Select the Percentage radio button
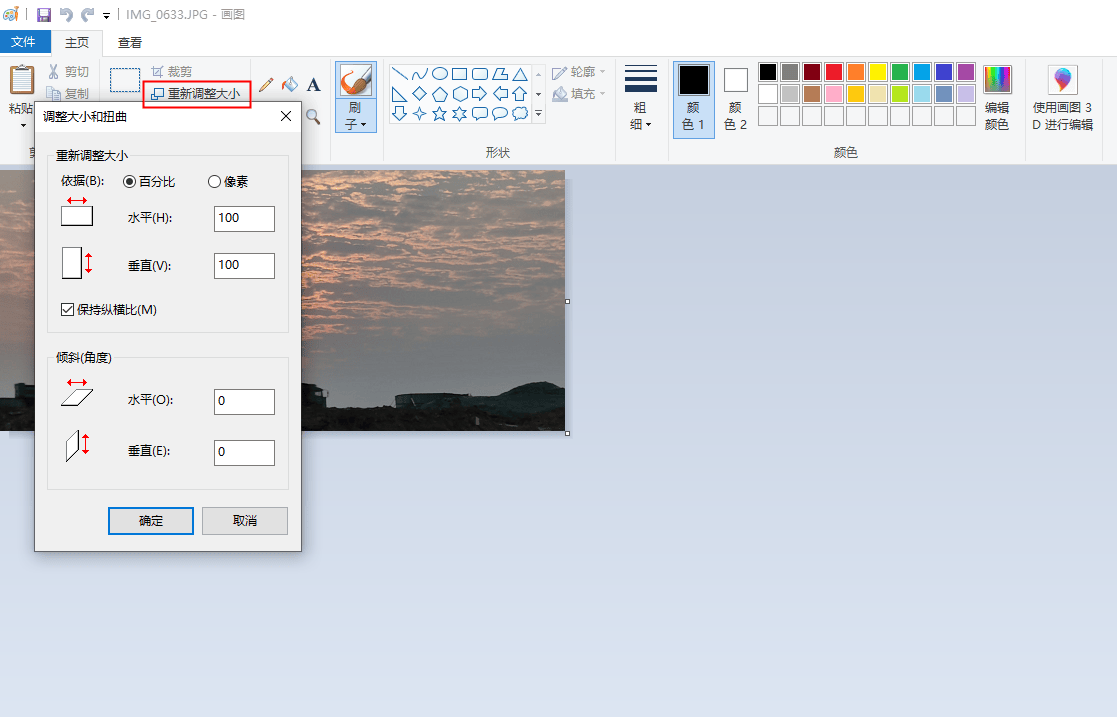 pyautogui.click(x=129, y=182)
